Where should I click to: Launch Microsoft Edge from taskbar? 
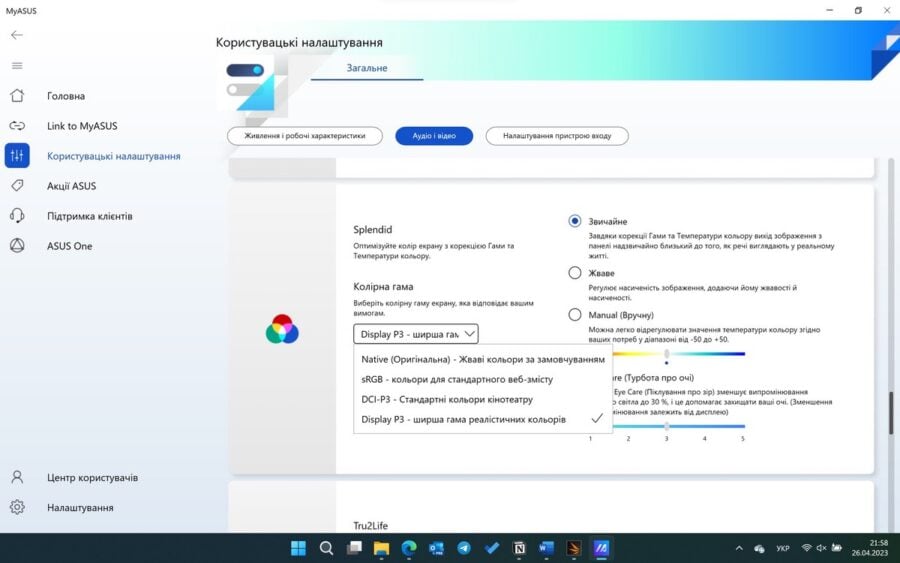409,548
